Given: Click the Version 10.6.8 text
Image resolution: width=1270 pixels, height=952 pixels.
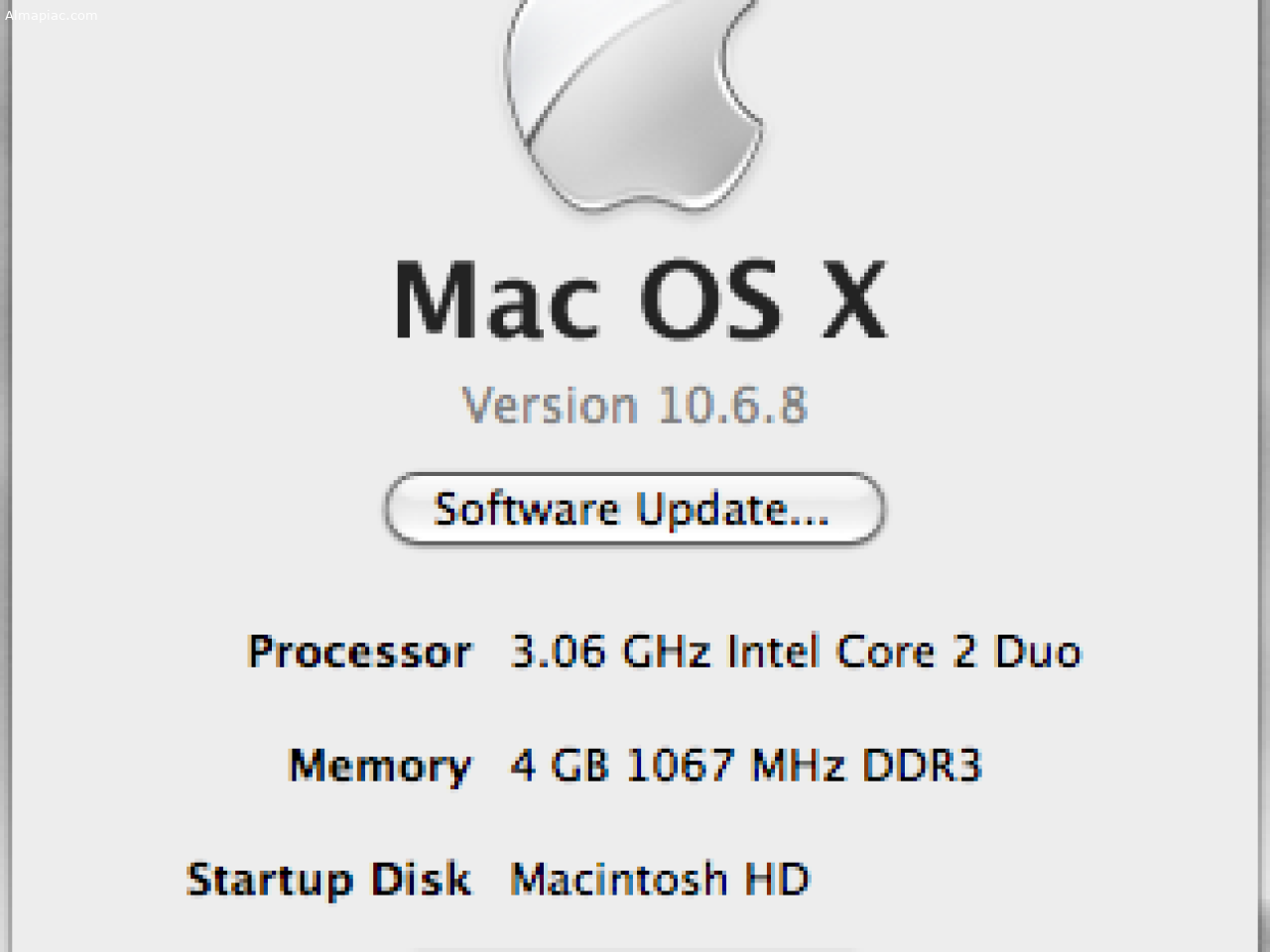Looking at the screenshot, I should coord(635,406).
